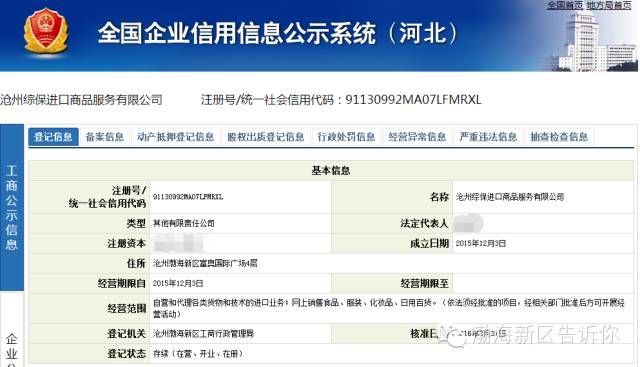Click the 基本信息 table heading
The height and width of the screenshot is (367, 640).
(x=331, y=171)
